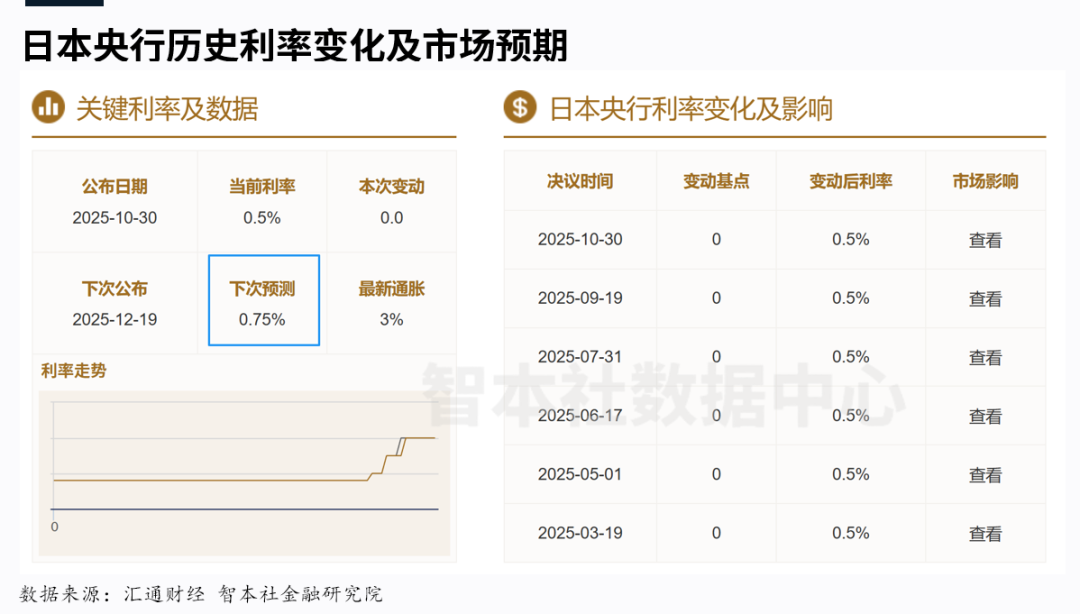Image resolution: width=1080 pixels, height=614 pixels.
Task: View market impact for 2025-07-31 row
Action: [x=984, y=358]
